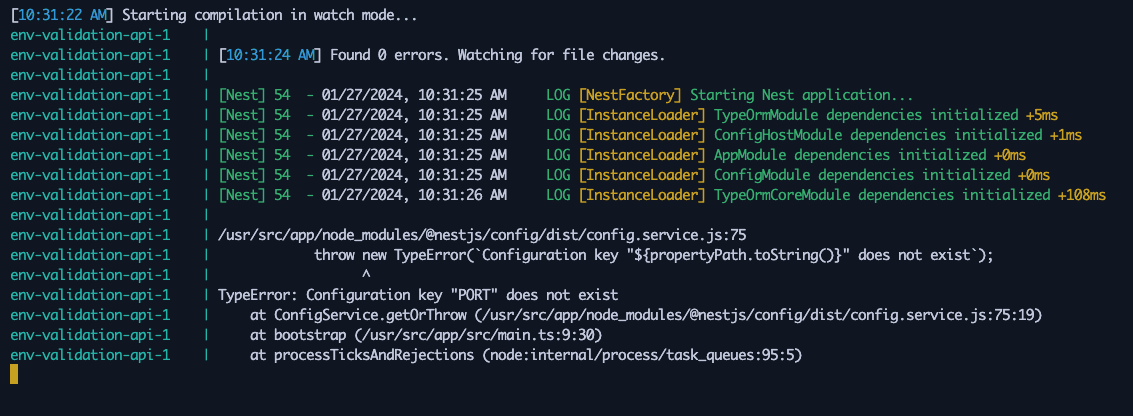Click 'Starting Nest application...' log text

(801, 95)
